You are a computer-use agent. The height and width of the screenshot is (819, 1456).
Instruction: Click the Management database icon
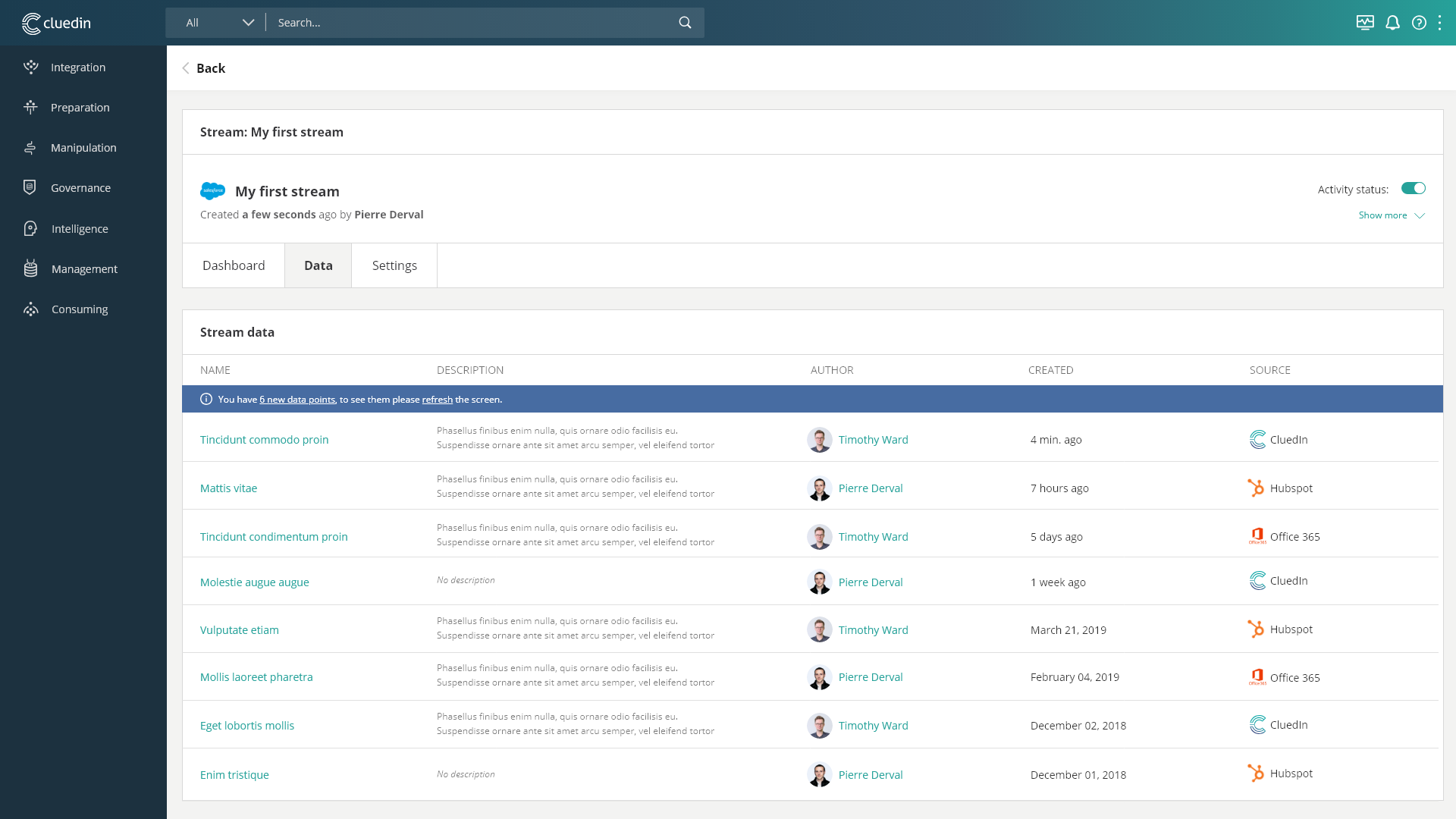pyautogui.click(x=30, y=268)
